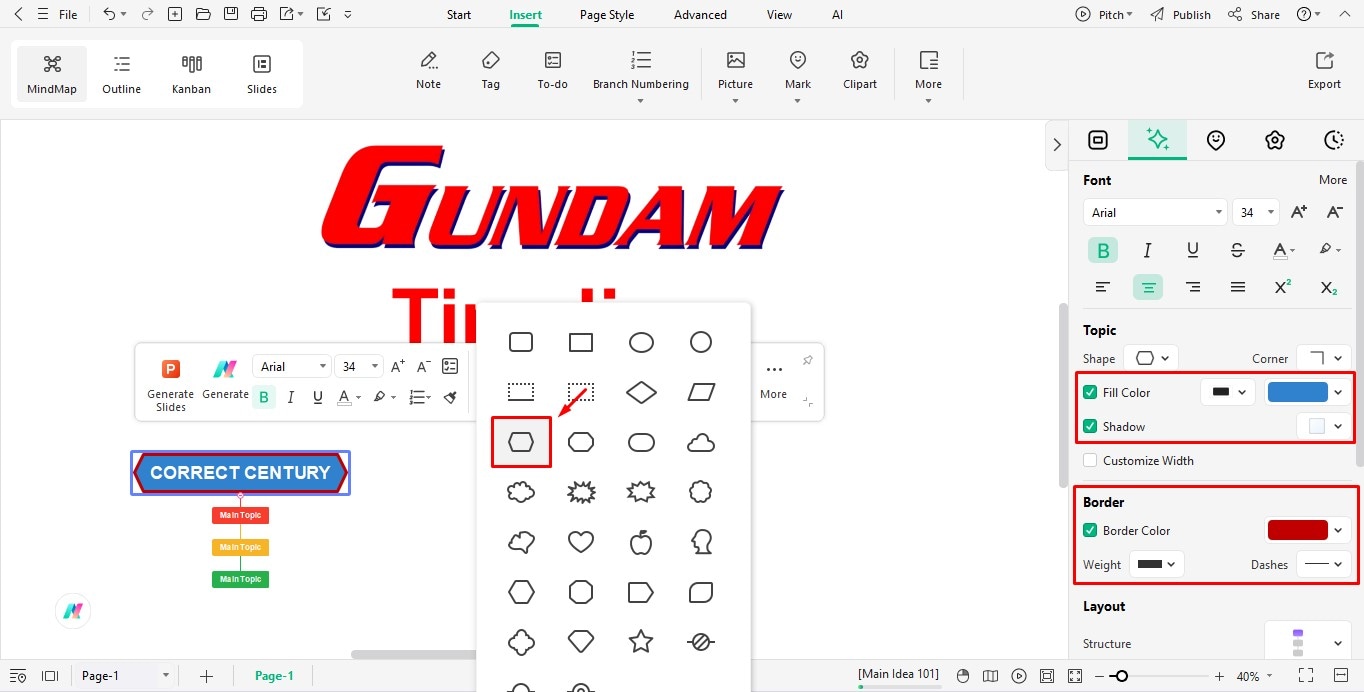This screenshot has height=692, width=1364.
Task: Select the Page-1 sheet tab
Action: (274, 676)
